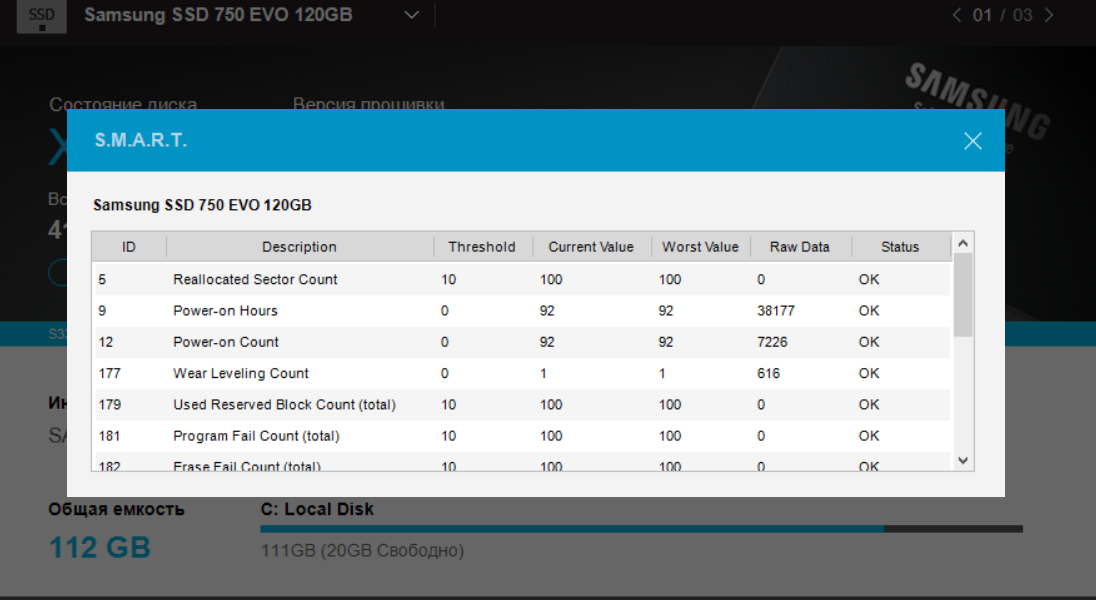Click the SSD drive icon in header
The image size is (1096, 600).
[42, 16]
